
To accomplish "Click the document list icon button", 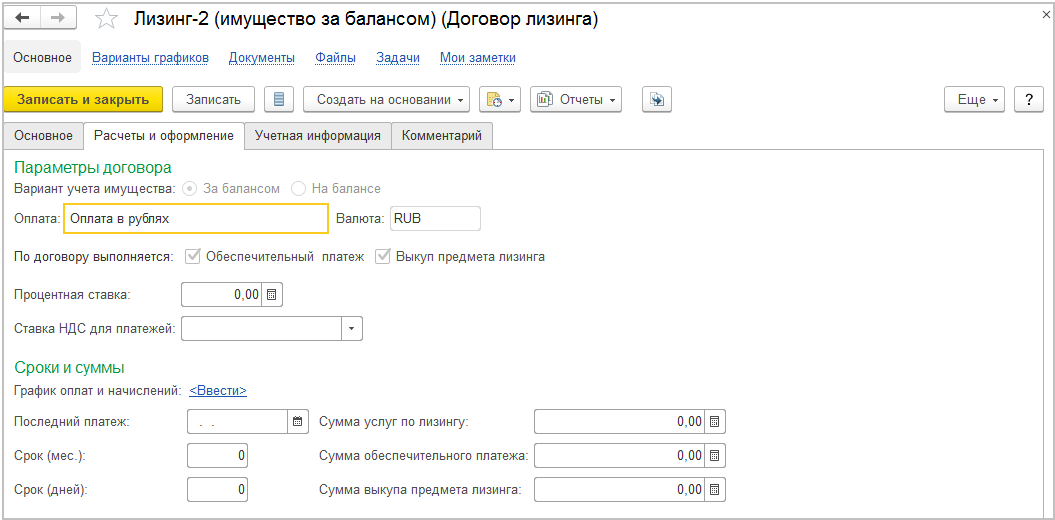I will click(279, 99).
